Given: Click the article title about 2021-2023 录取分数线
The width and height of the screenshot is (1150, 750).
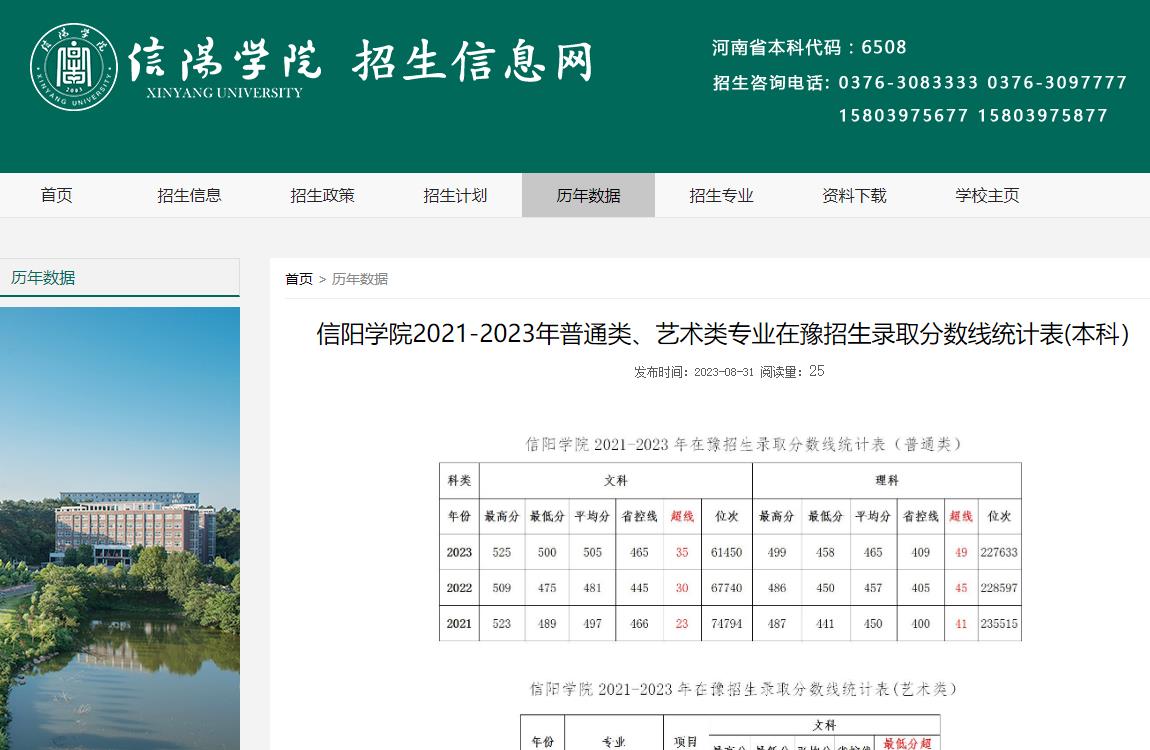Looking at the screenshot, I should click(x=722, y=334).
